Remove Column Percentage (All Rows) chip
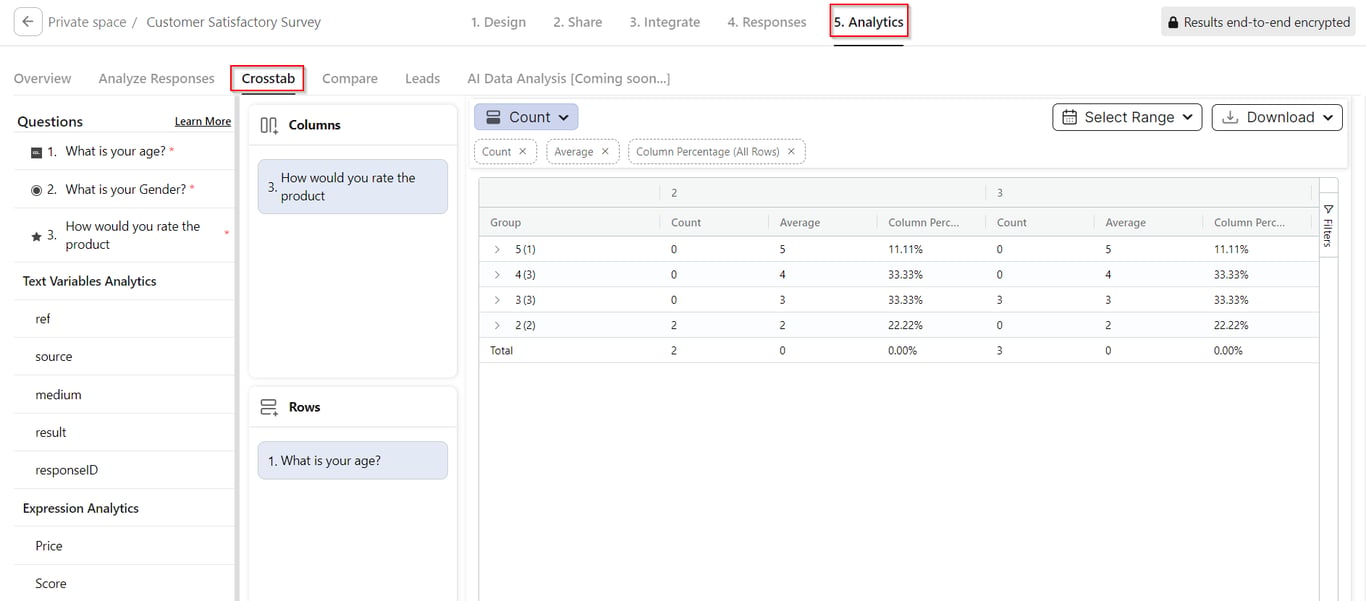Viewport: 1366px width, 601px height. pyautogui.click(x=791, y=152)
